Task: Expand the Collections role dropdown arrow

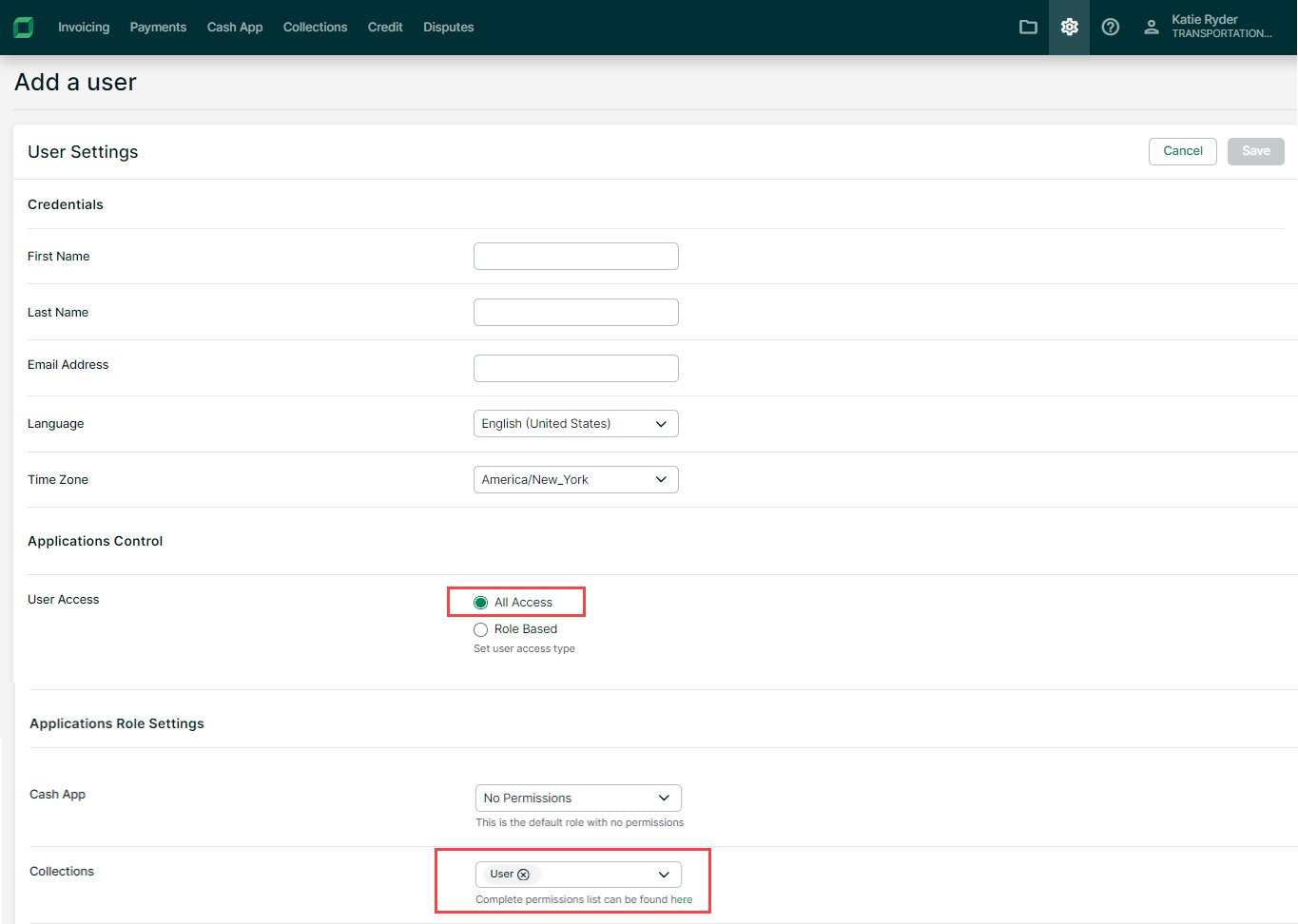Action: (x=664, y=875)
